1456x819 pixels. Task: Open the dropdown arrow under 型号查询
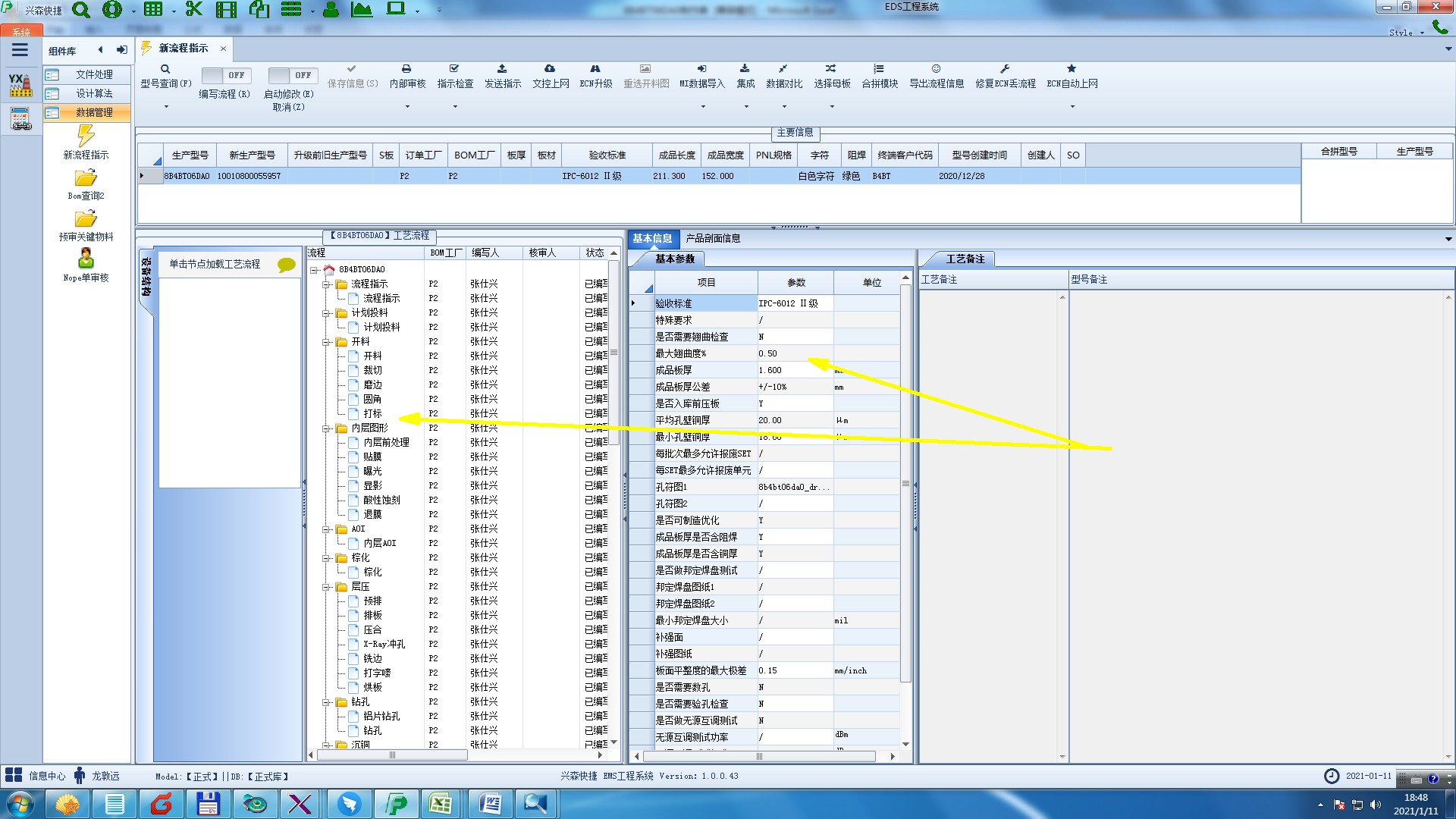point(166,106)
